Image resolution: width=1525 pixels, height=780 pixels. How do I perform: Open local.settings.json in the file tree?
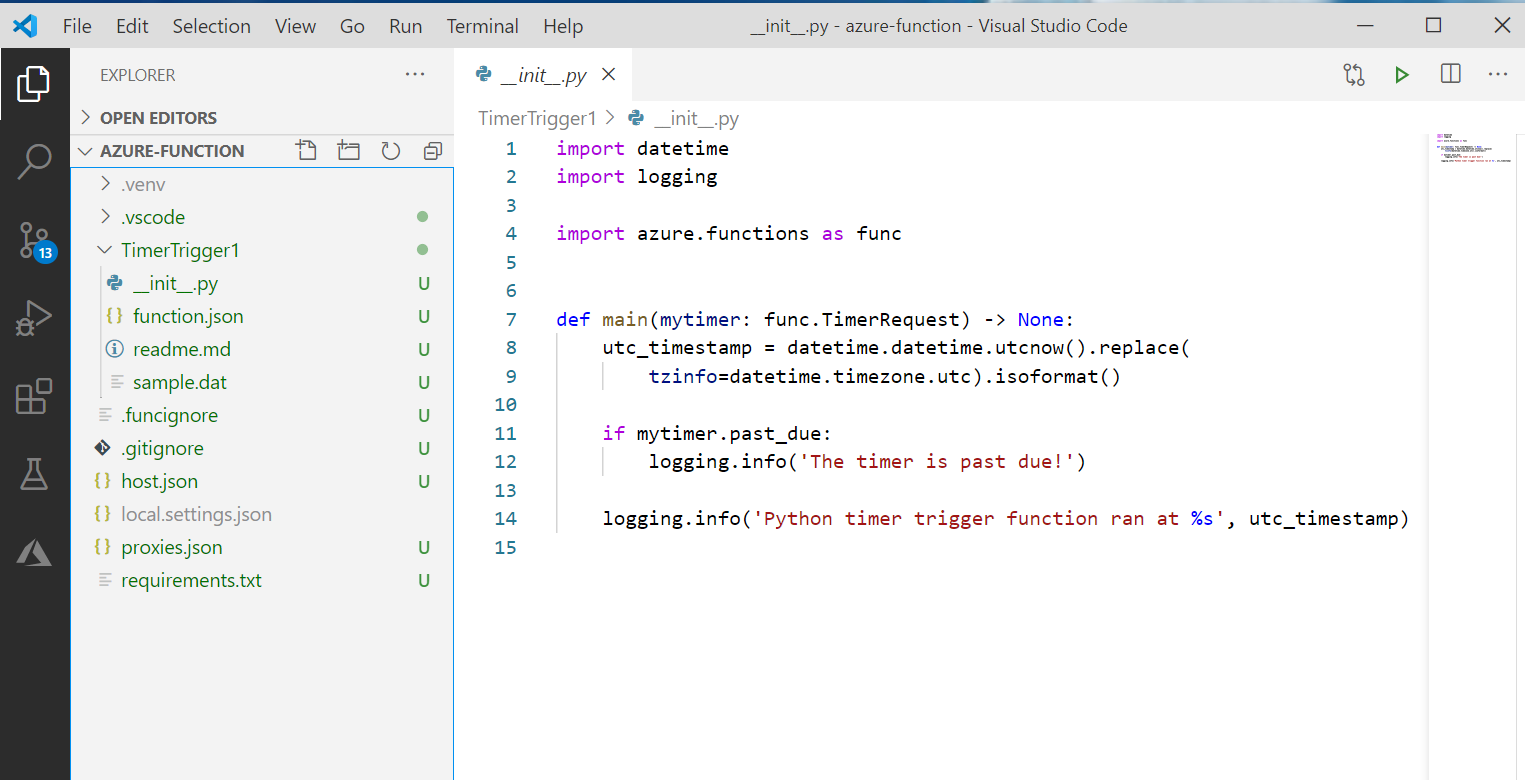pyautogui.click(x=262, y=514)
